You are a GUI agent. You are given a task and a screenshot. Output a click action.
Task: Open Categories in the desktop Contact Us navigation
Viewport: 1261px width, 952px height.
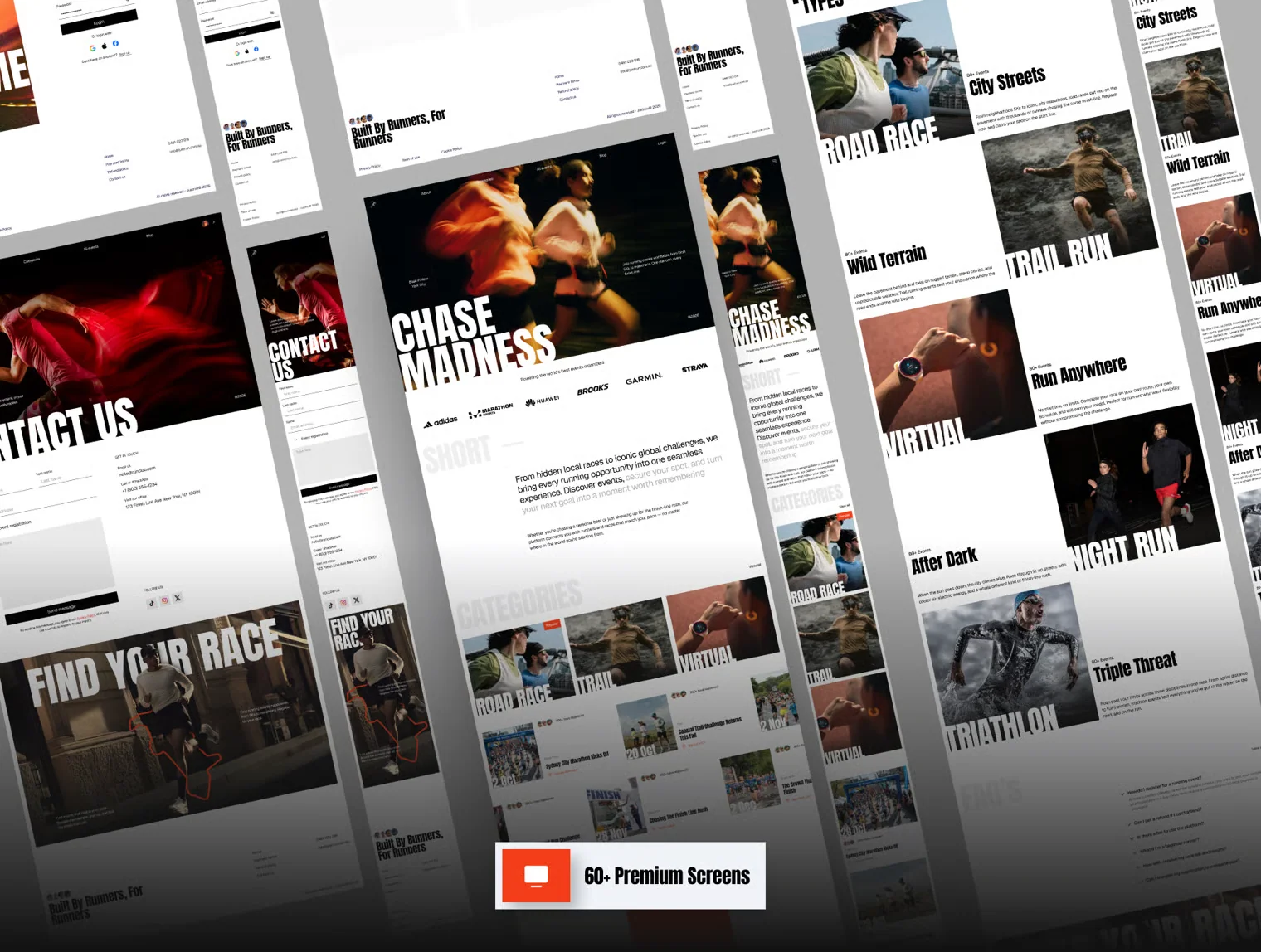[32, 260]
